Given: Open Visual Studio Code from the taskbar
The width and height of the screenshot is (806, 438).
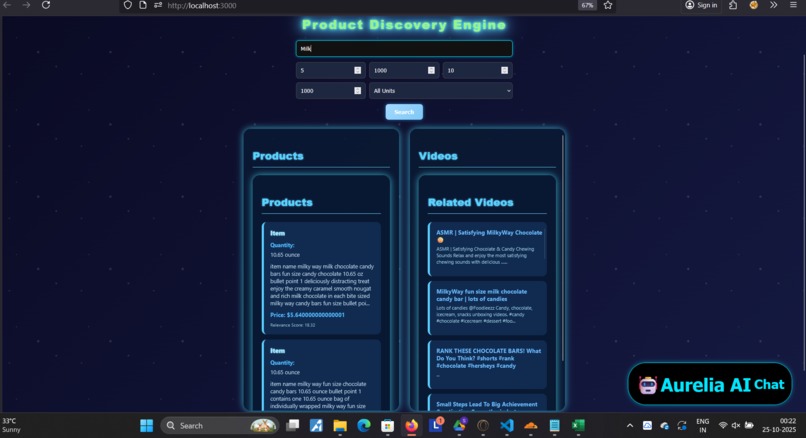Looking at the screenshot, I should point(506,426).
